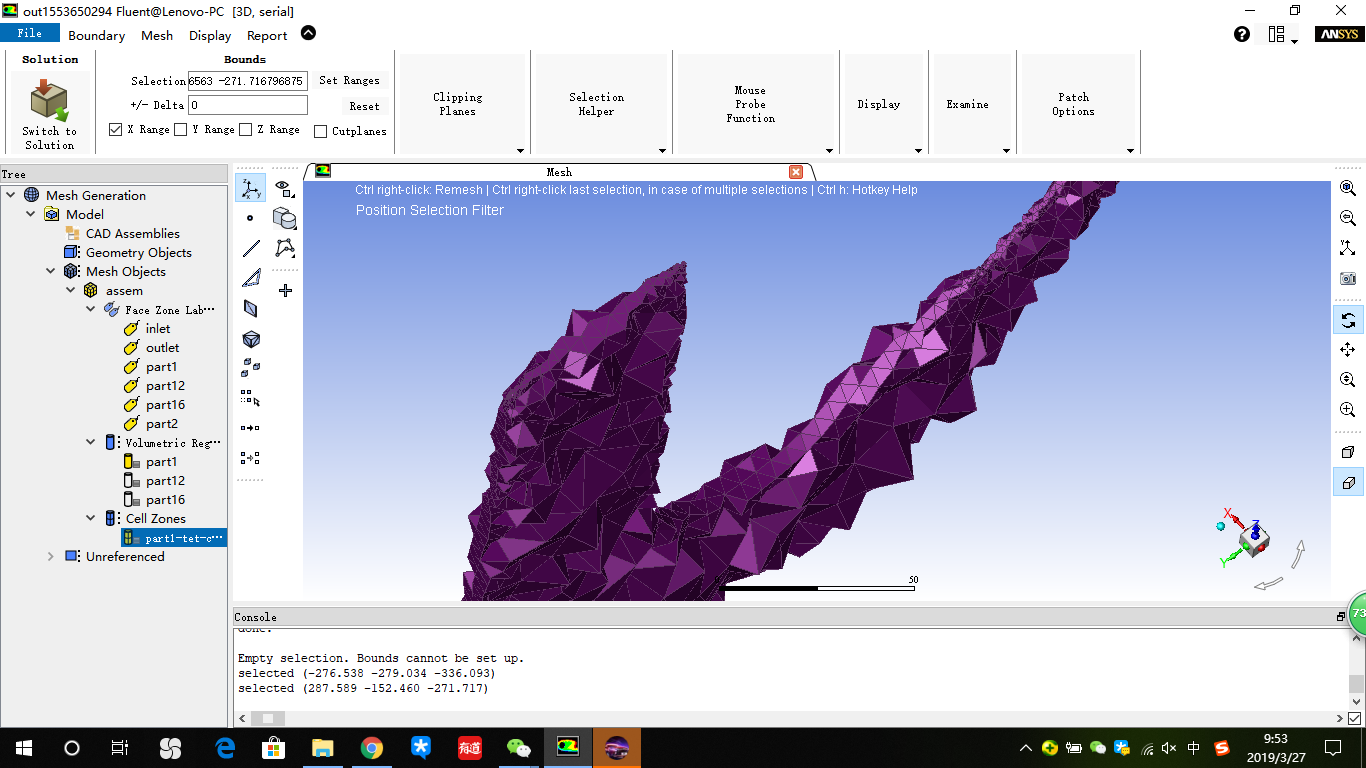1366x768 pixels.
Task: Expand the Clipping Planes dropdown
Action: pyautogui.click(x=520, y=151)
